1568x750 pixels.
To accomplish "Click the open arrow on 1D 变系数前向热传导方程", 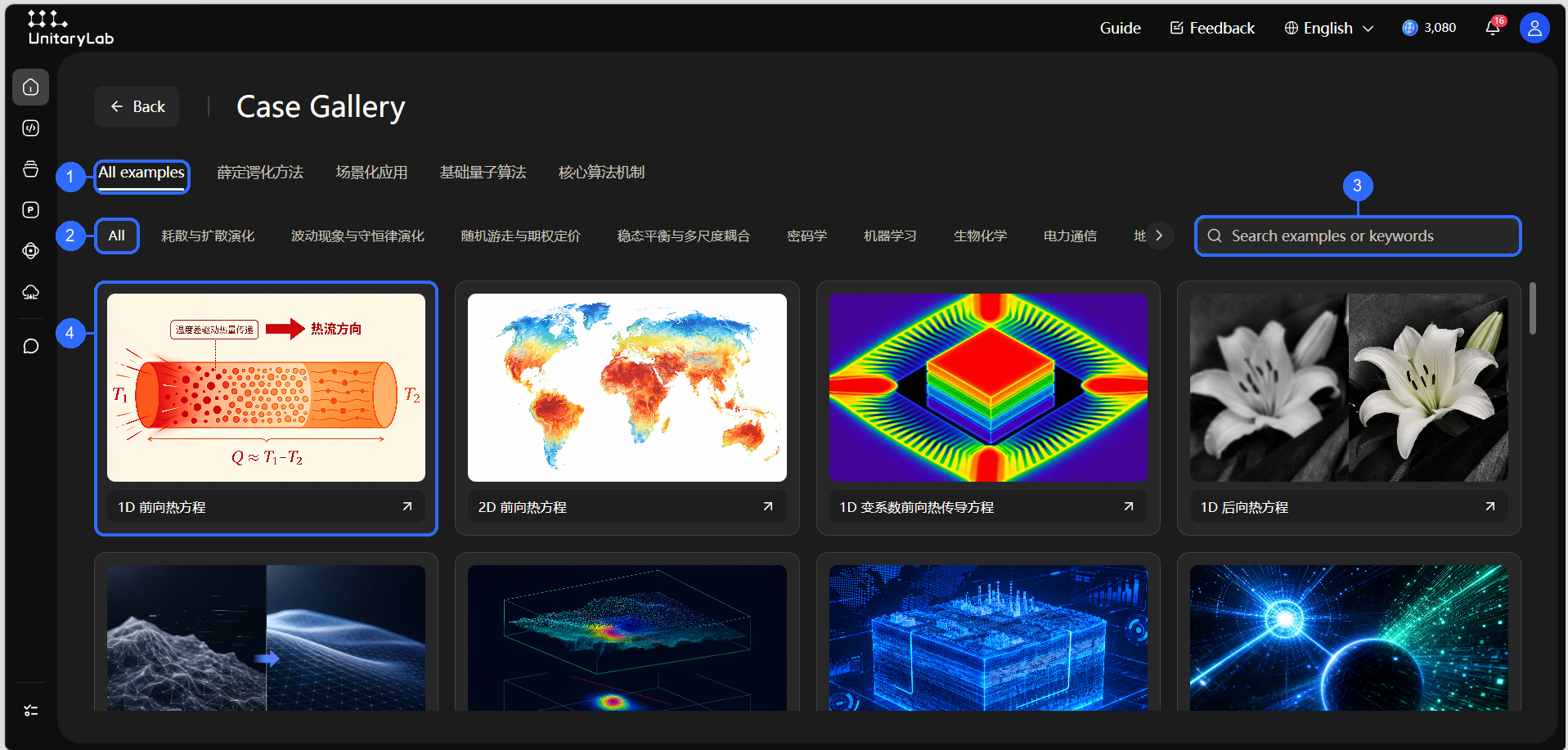I will 1129,507.
